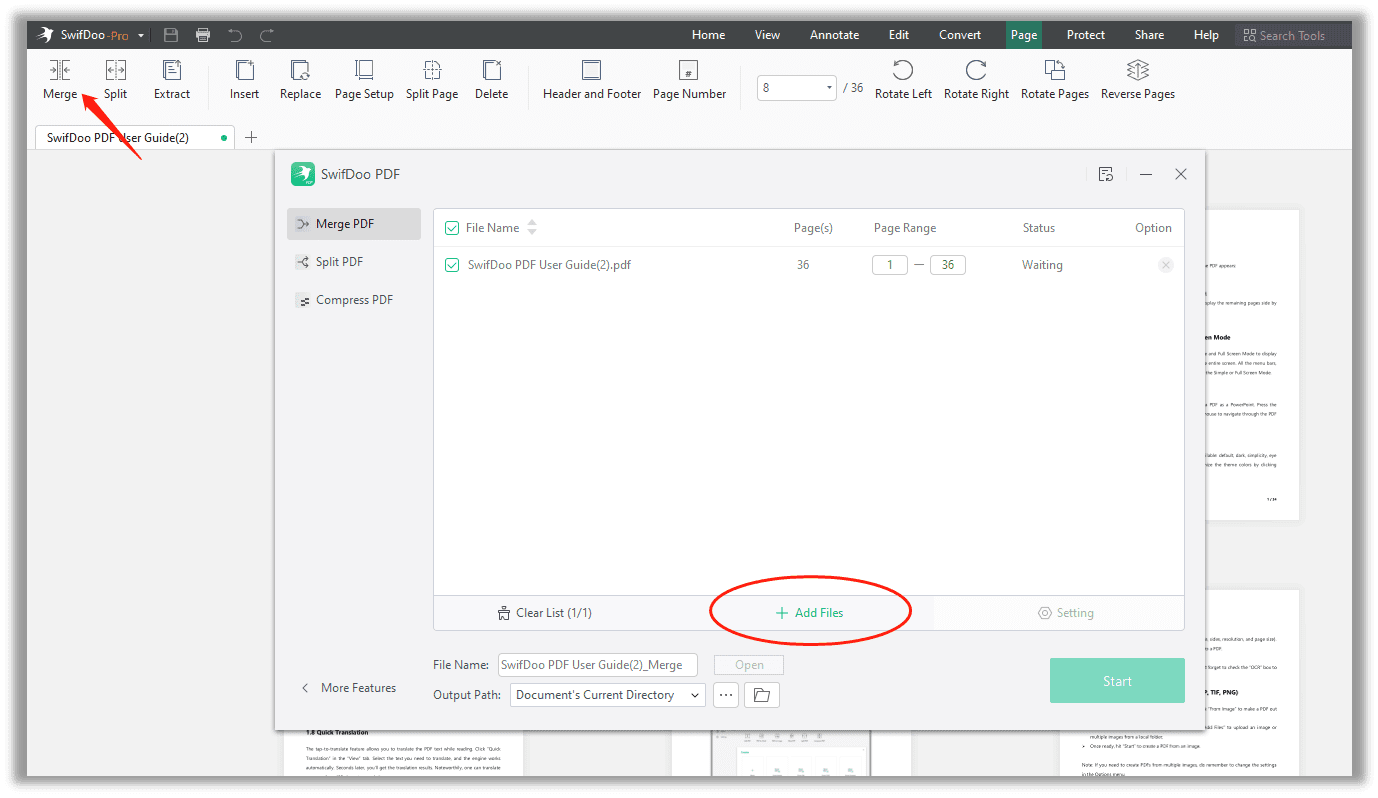Open the Merge tool in the ribbon
This screenshot has height=798, width=1378.
(x=59, y=79)
